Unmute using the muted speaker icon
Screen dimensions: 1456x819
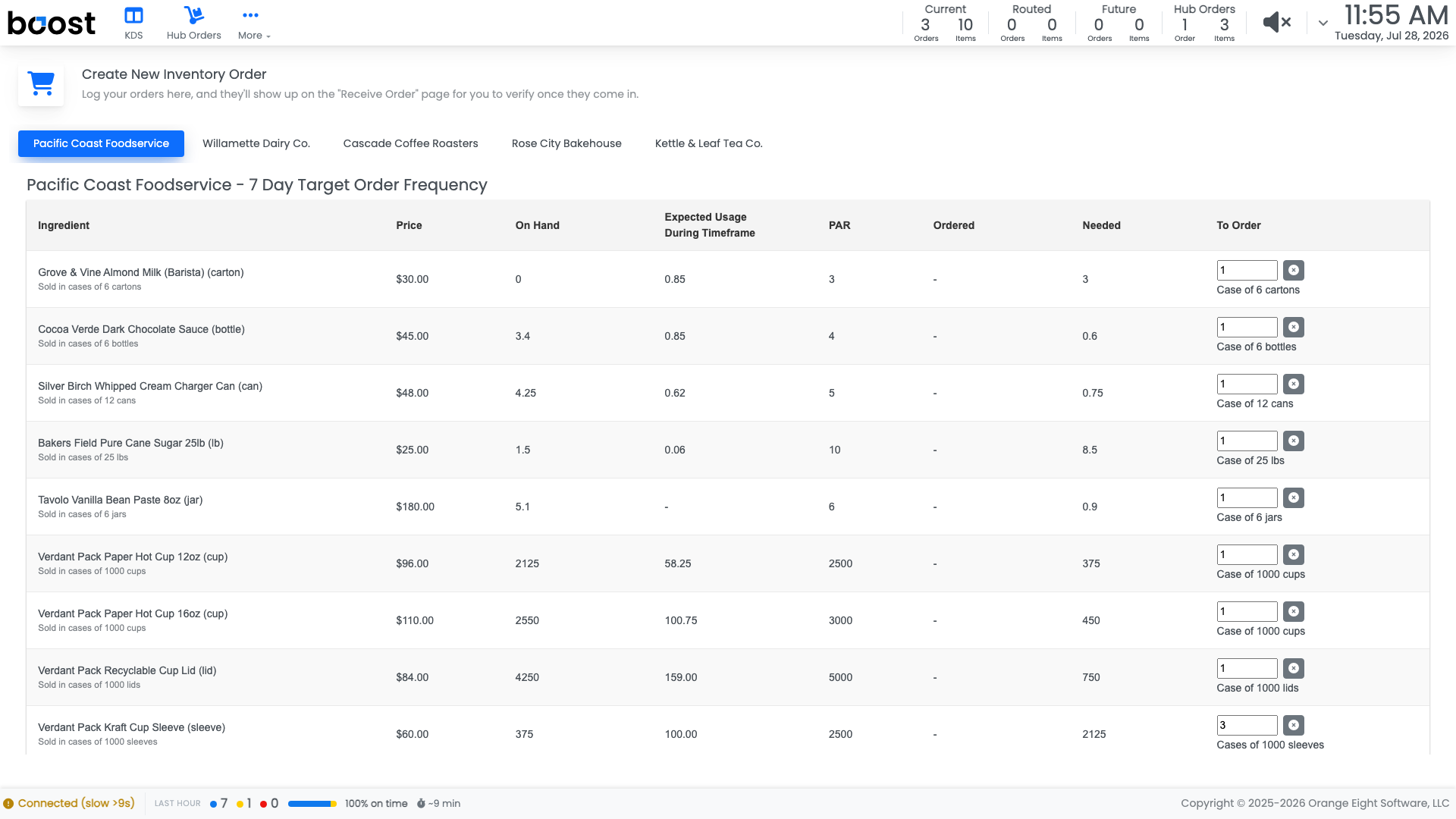coord(1277,23)
